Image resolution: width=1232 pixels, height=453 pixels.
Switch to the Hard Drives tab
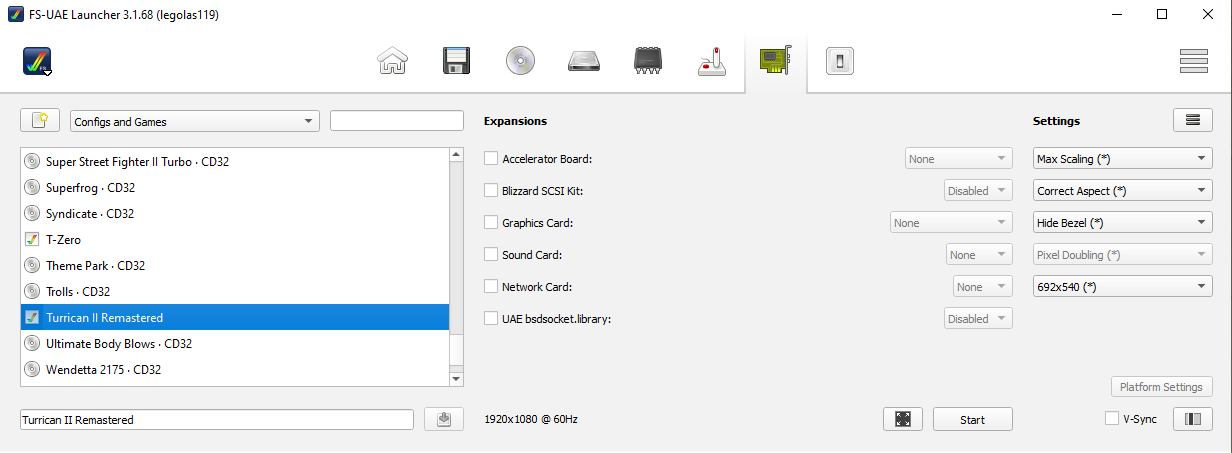pos(584,62)
